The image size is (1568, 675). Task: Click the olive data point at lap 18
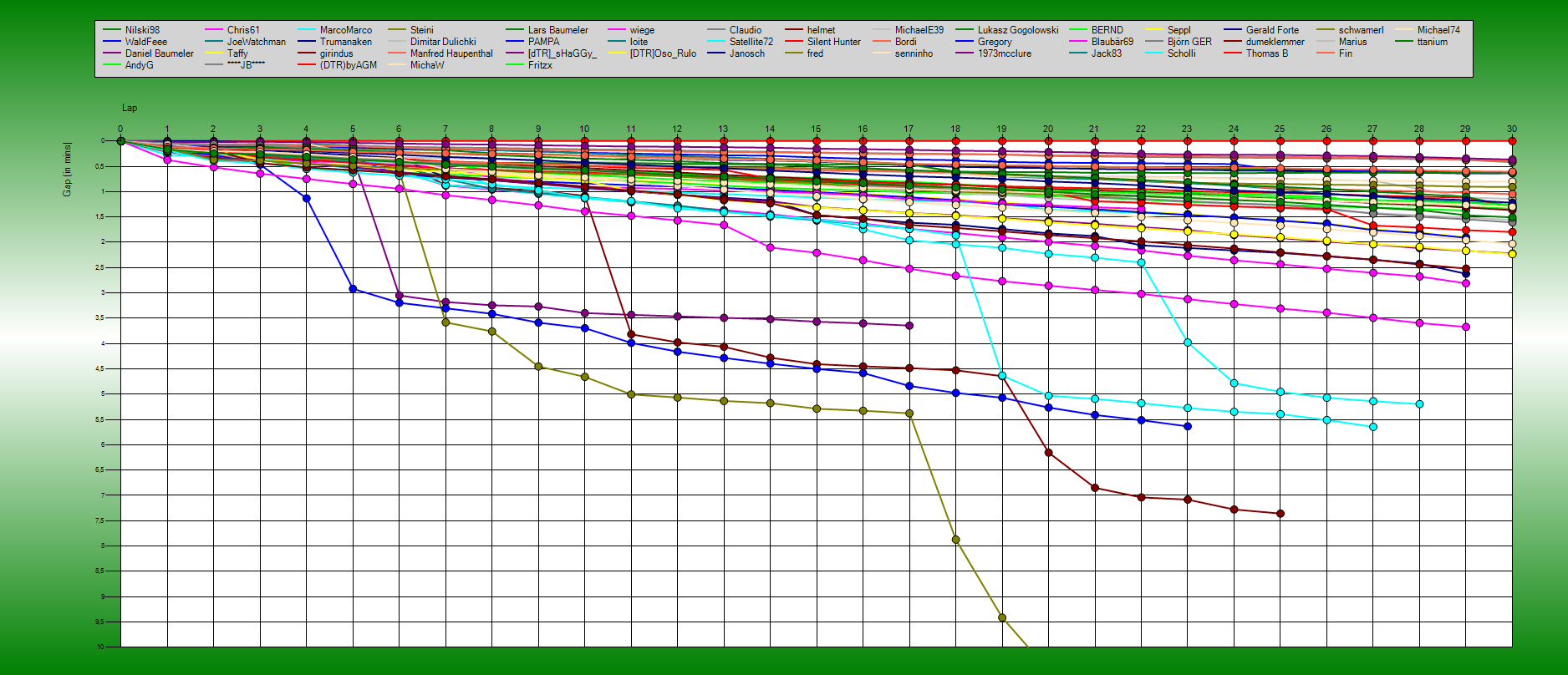(x=955, y=540)
